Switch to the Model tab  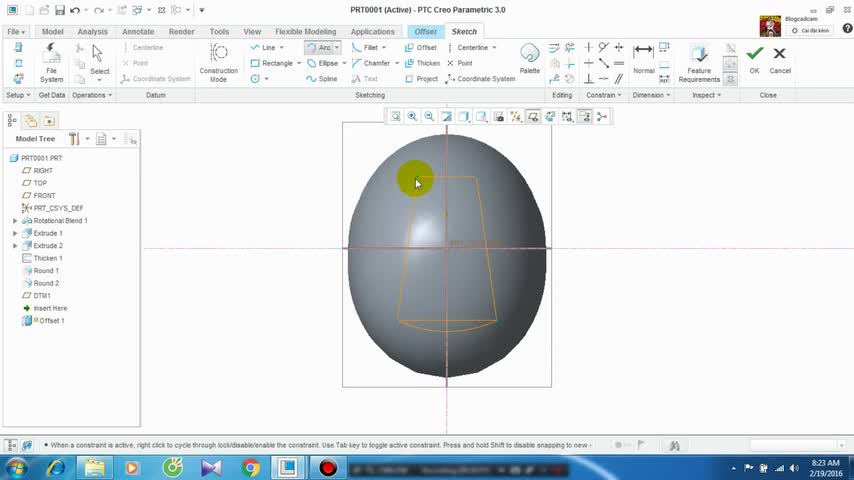coord(53,32)
